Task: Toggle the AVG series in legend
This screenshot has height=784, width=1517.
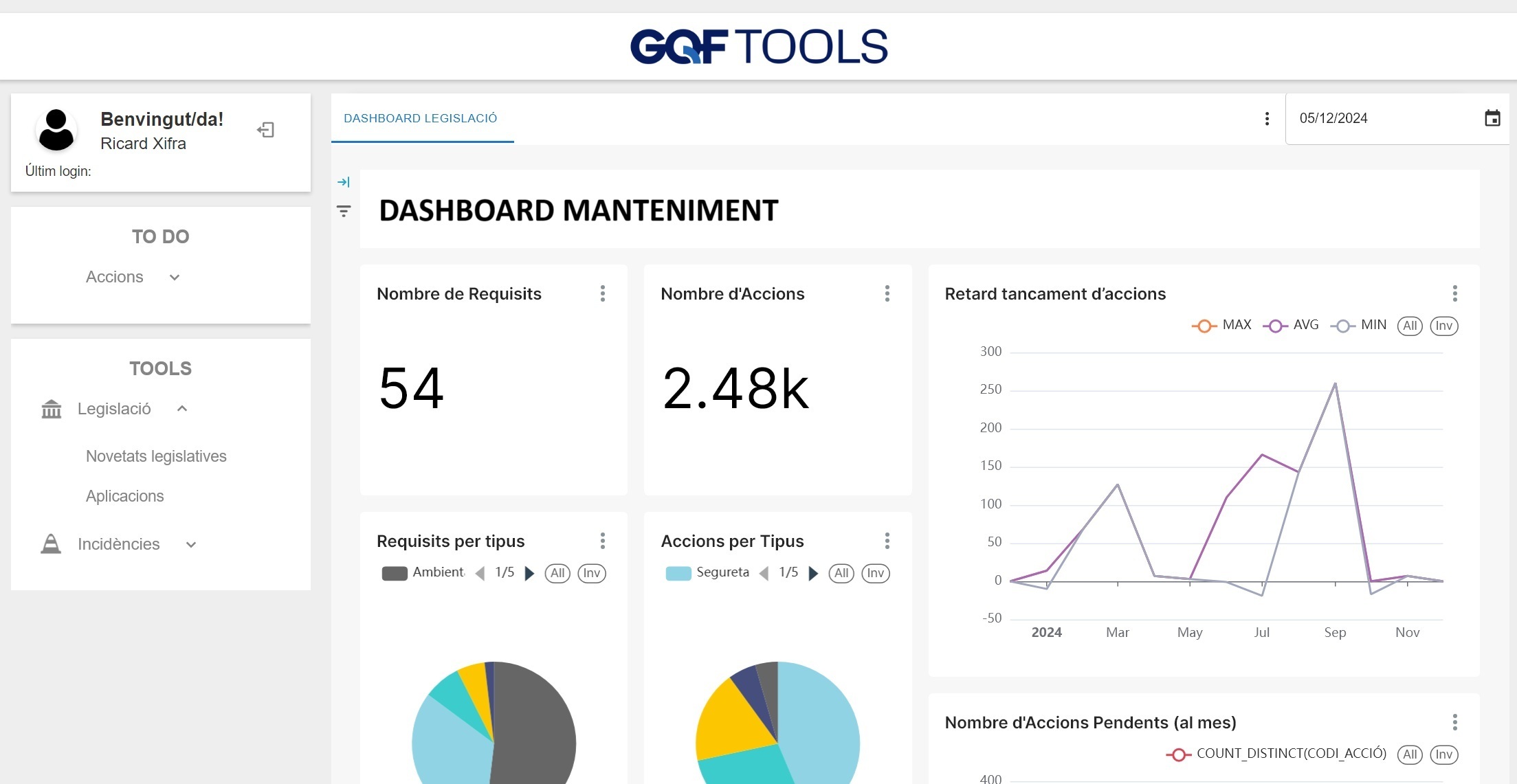Action: point(1291,326)
